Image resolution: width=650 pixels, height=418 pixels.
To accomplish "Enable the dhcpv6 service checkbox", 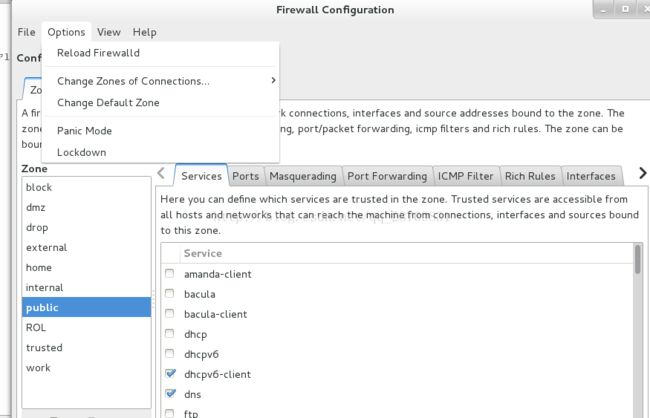I will tap(170, 353).
